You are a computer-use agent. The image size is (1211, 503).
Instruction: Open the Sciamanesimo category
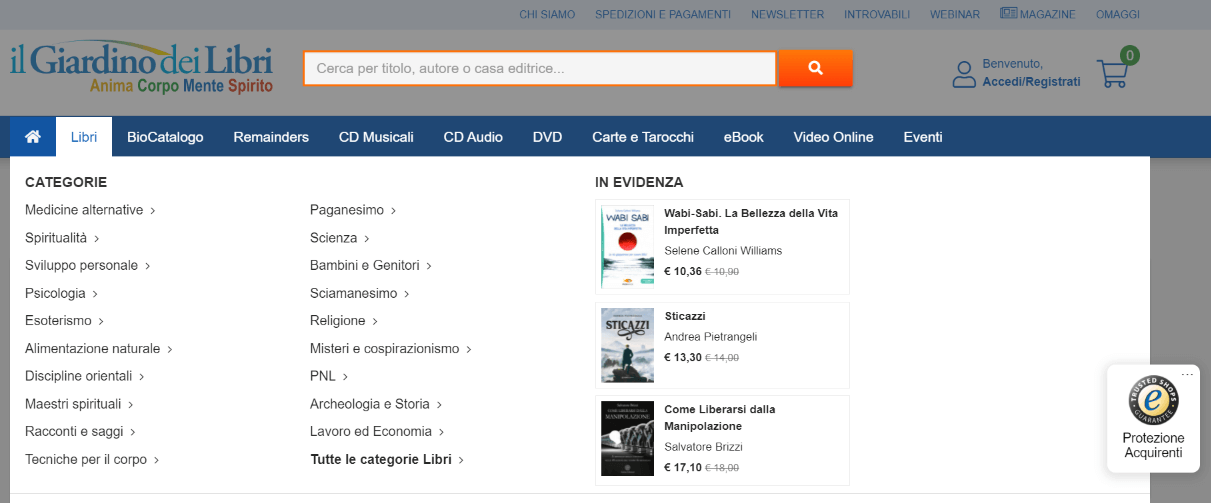coord(360,294)
